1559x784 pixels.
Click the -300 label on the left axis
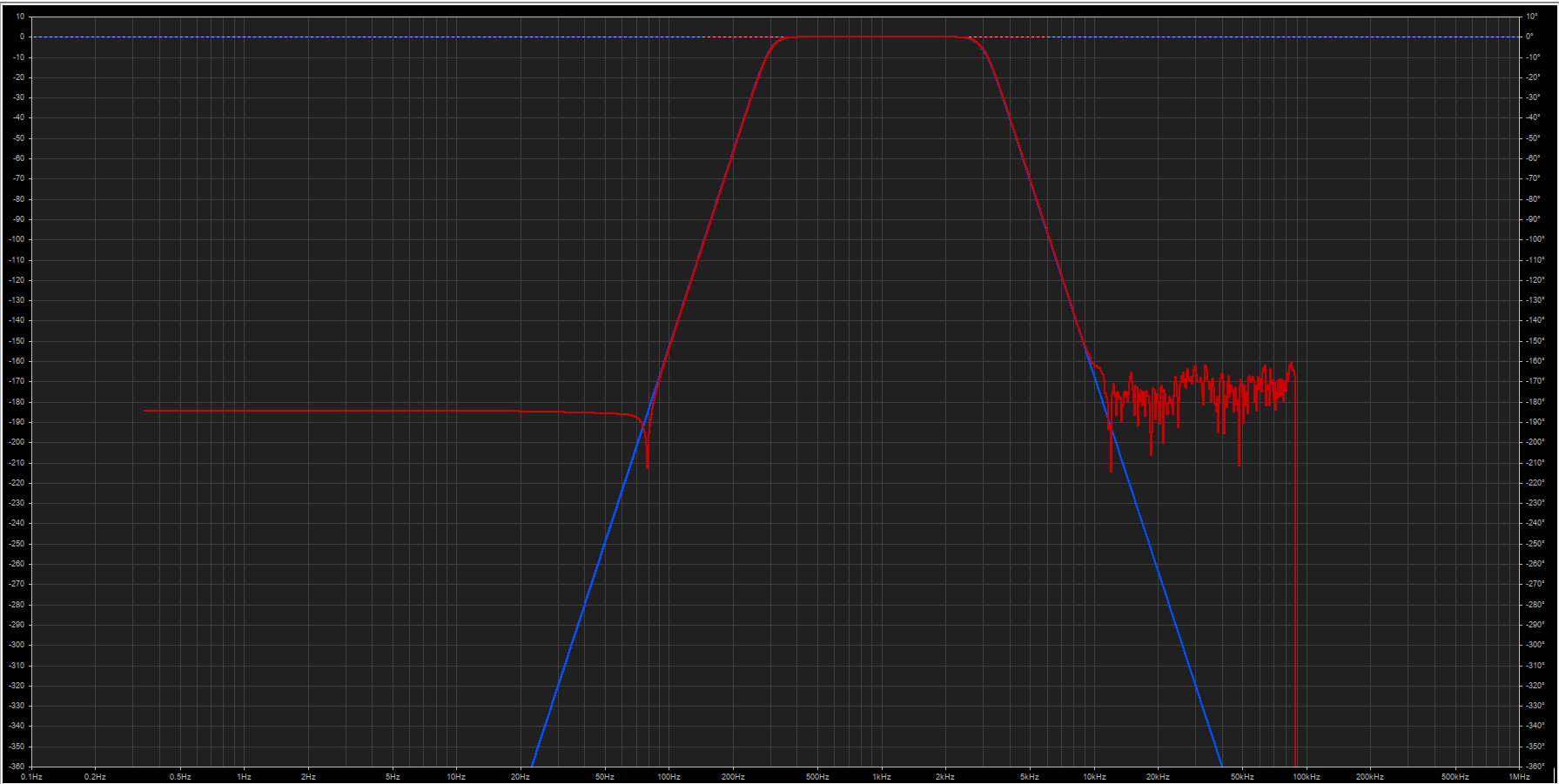point(18,645)
